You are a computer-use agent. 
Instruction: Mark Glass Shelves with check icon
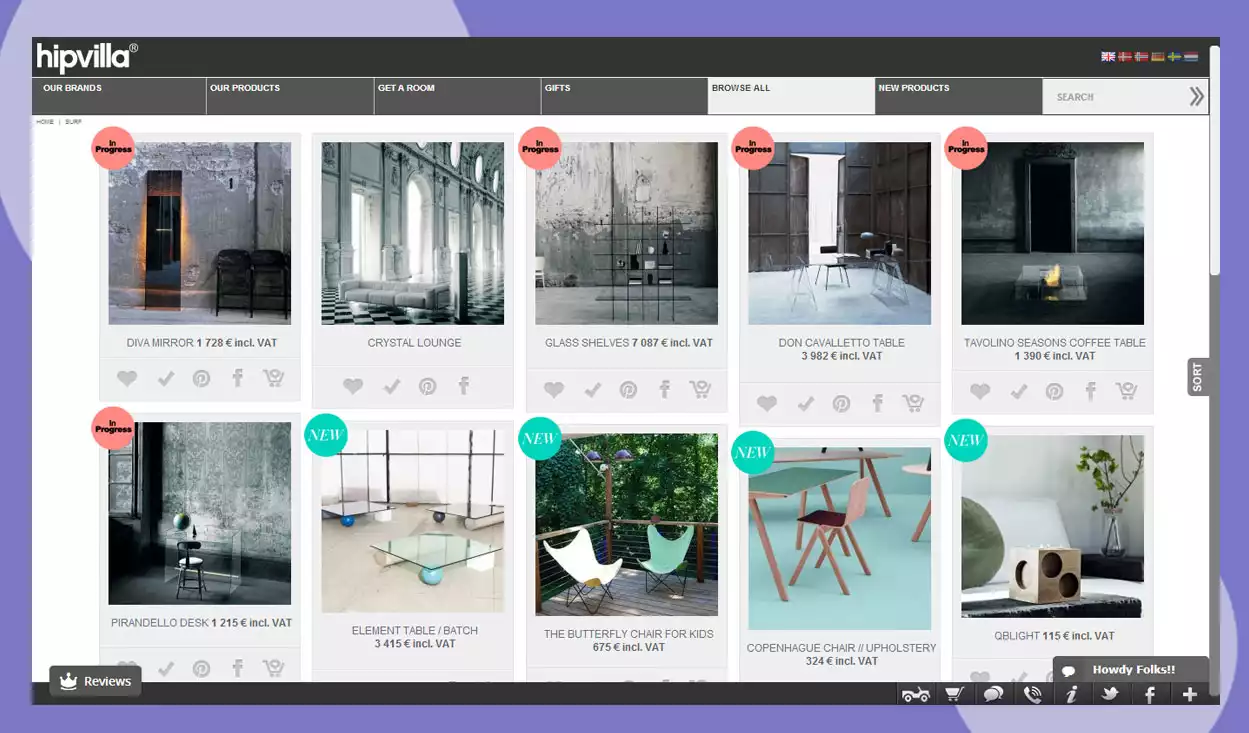coord(592,390)
